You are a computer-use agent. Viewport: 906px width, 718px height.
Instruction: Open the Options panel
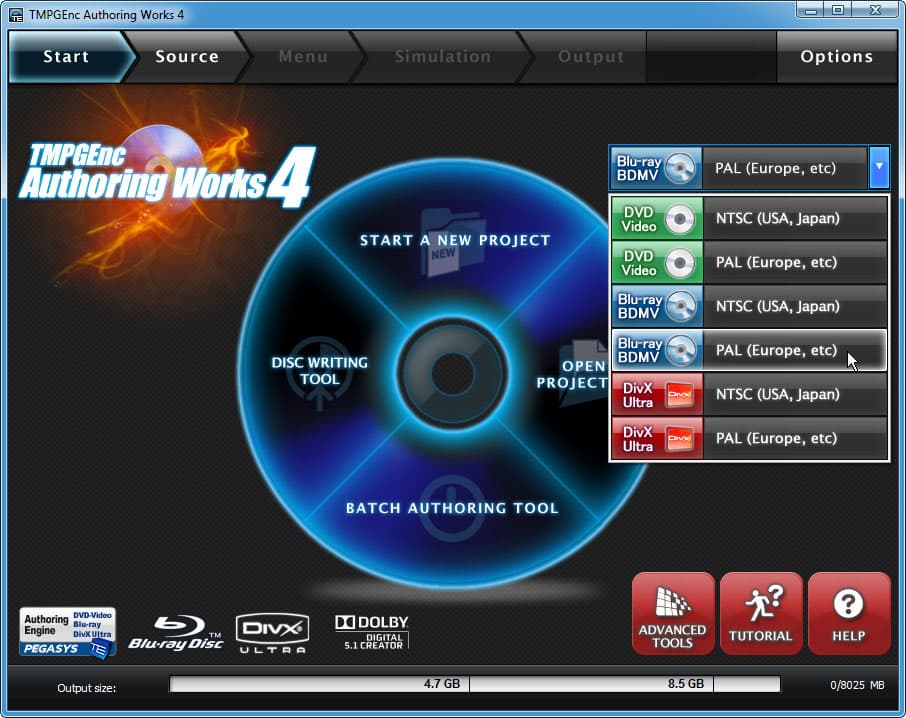[x=836, y=57]
